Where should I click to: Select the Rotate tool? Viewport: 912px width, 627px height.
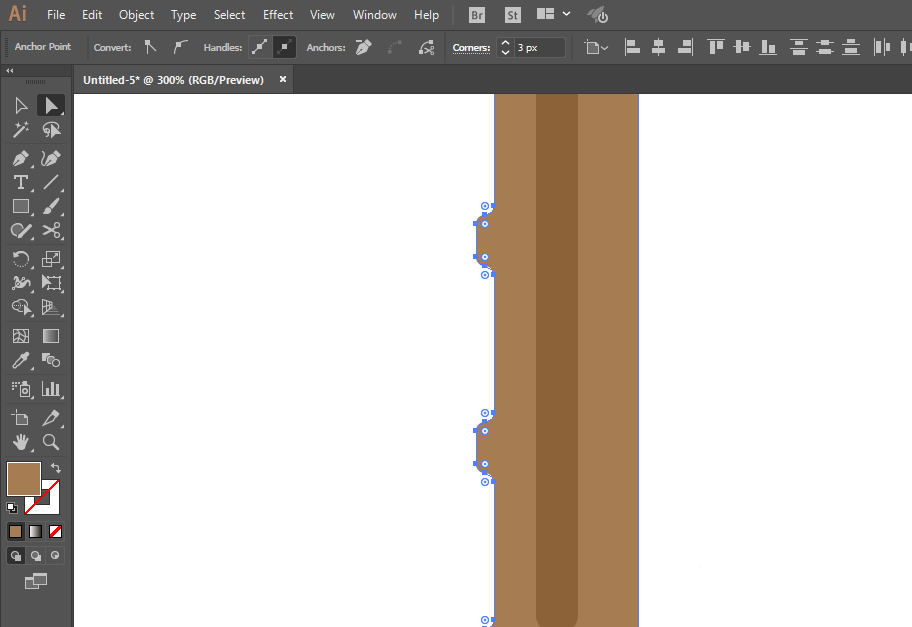20,259
